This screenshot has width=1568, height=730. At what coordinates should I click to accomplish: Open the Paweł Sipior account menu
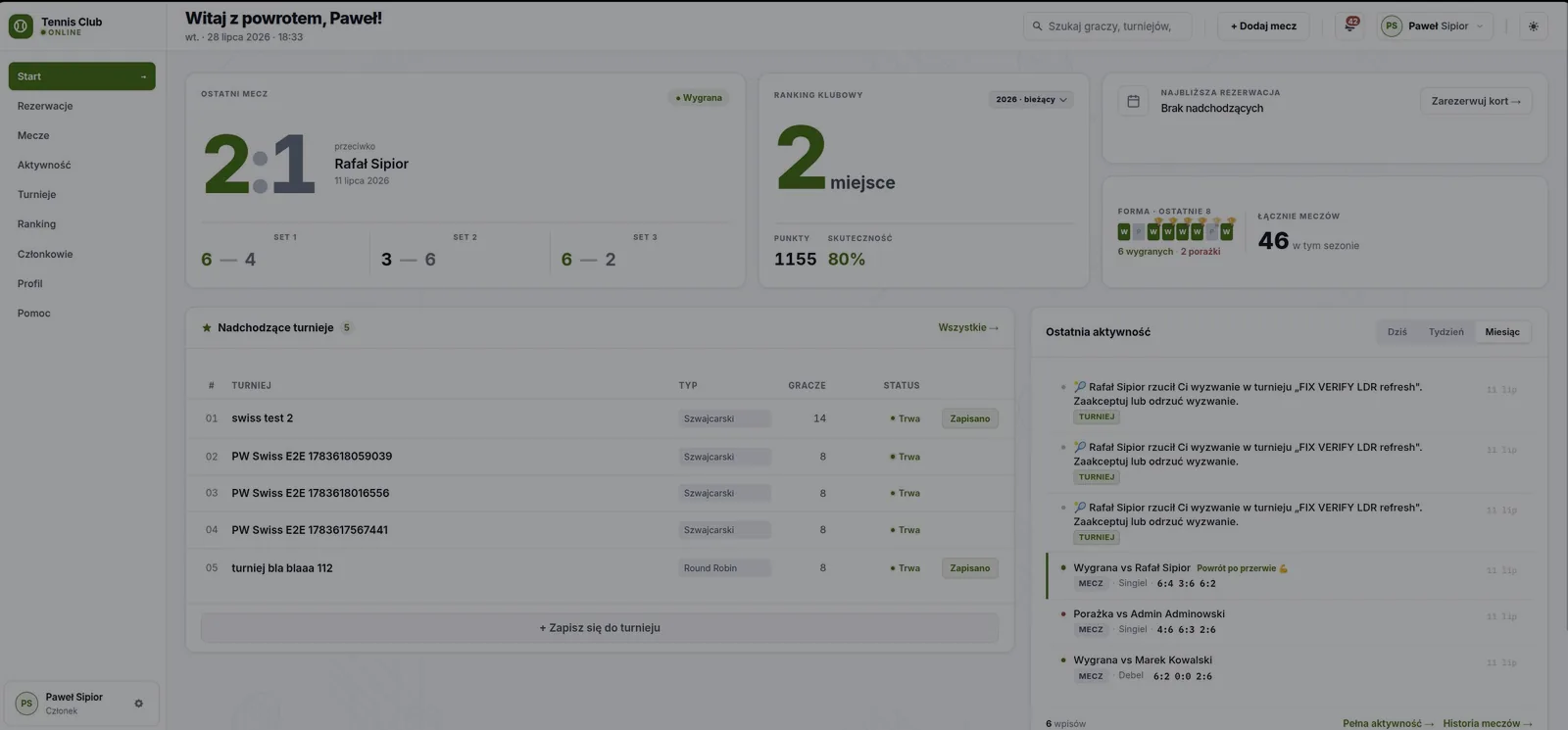1436,26
